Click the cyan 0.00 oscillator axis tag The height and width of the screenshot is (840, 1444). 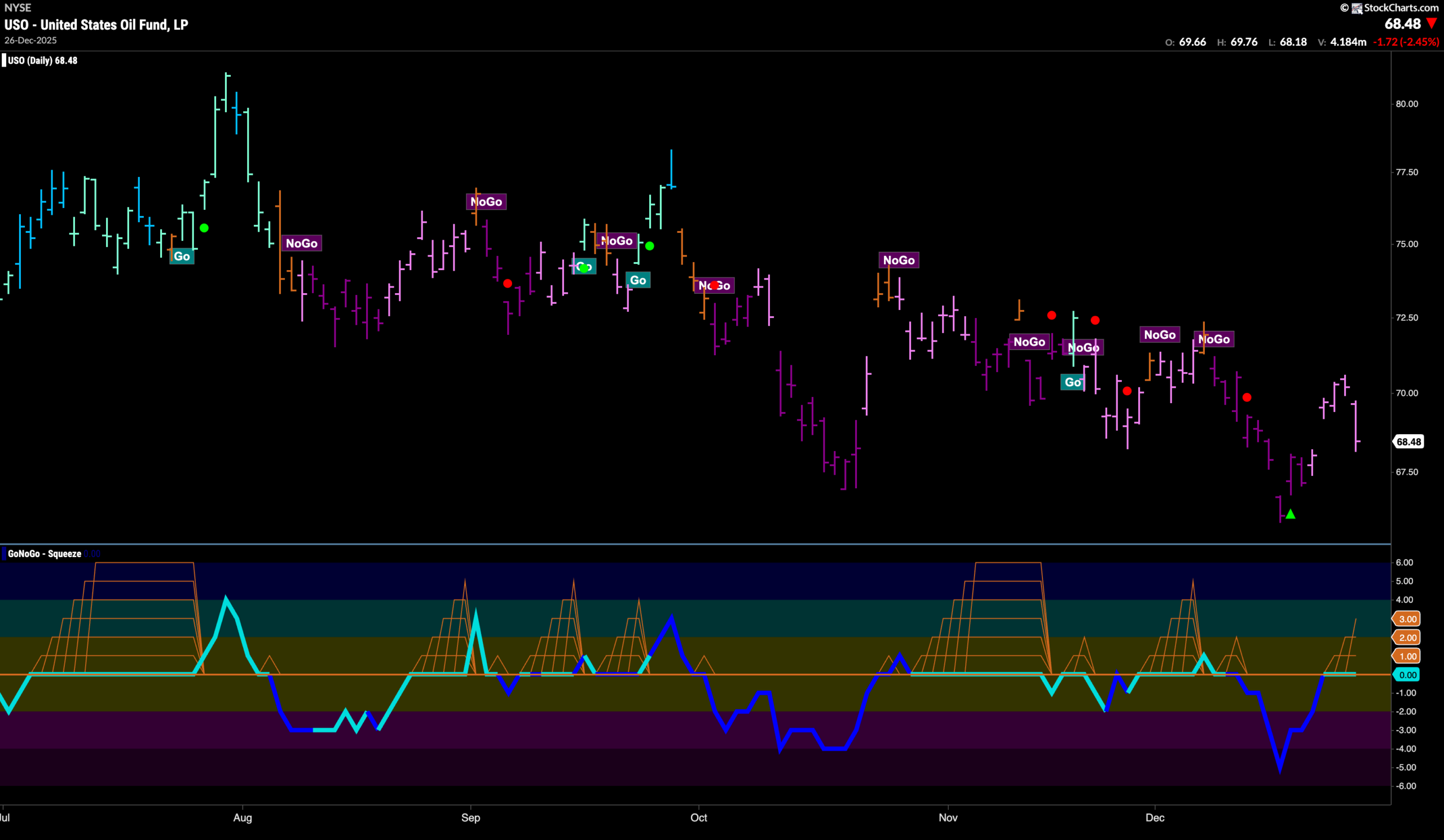[1407, 675]
